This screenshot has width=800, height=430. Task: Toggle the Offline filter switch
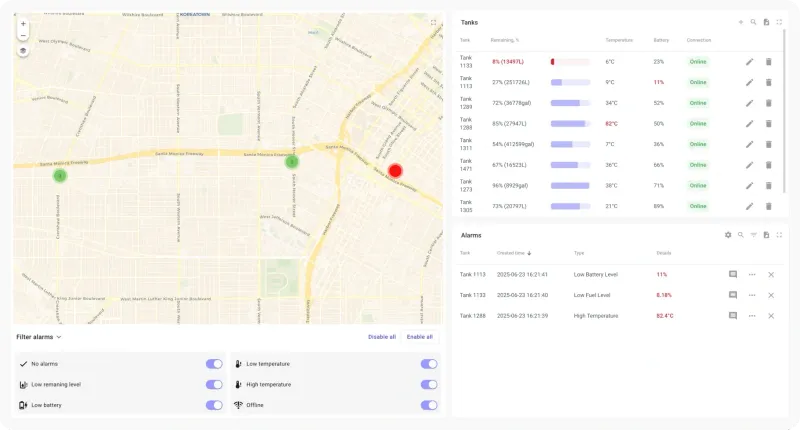tap(429, 405)
